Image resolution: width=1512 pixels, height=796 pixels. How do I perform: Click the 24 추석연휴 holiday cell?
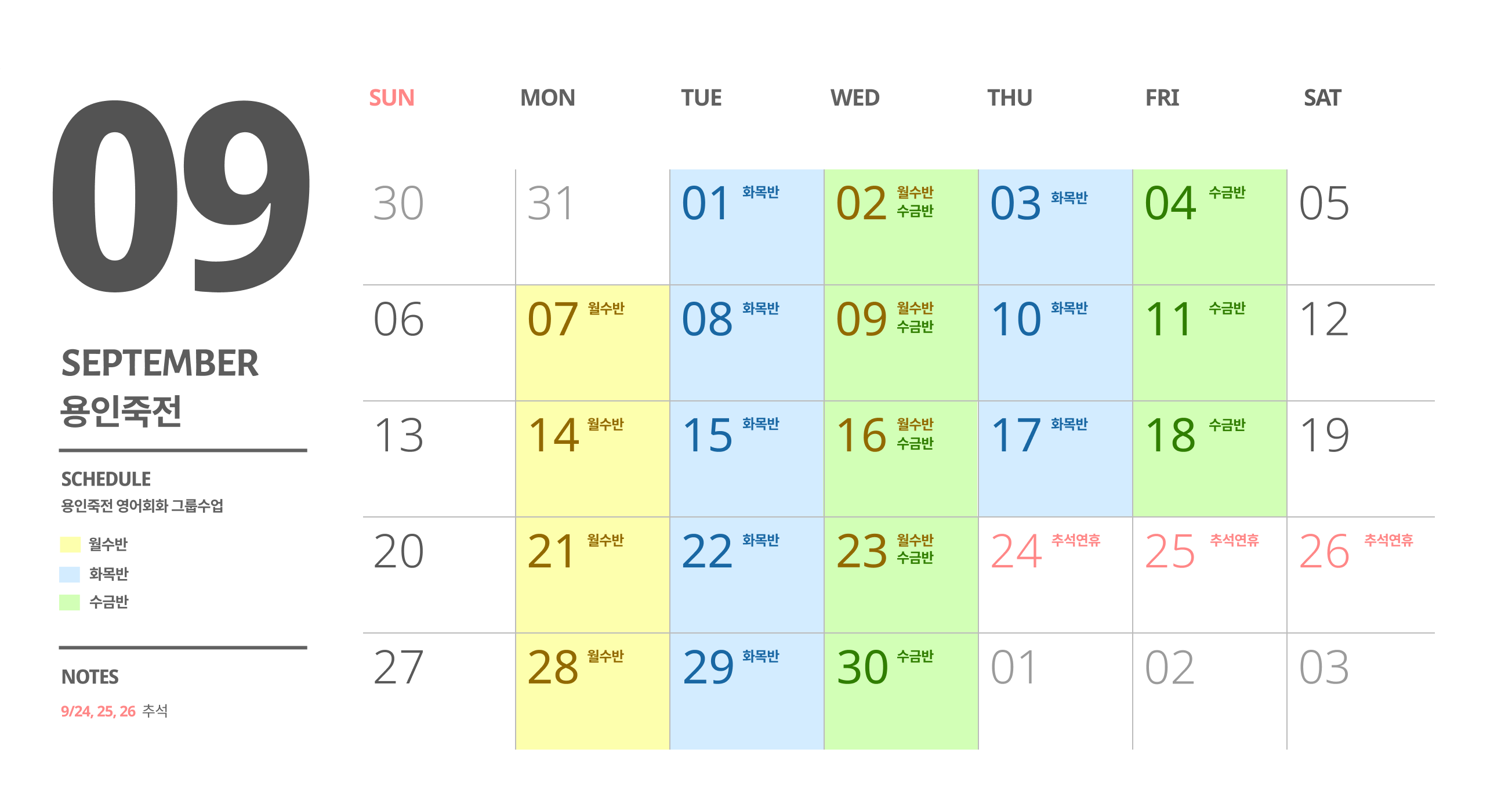click(1056, 575)
